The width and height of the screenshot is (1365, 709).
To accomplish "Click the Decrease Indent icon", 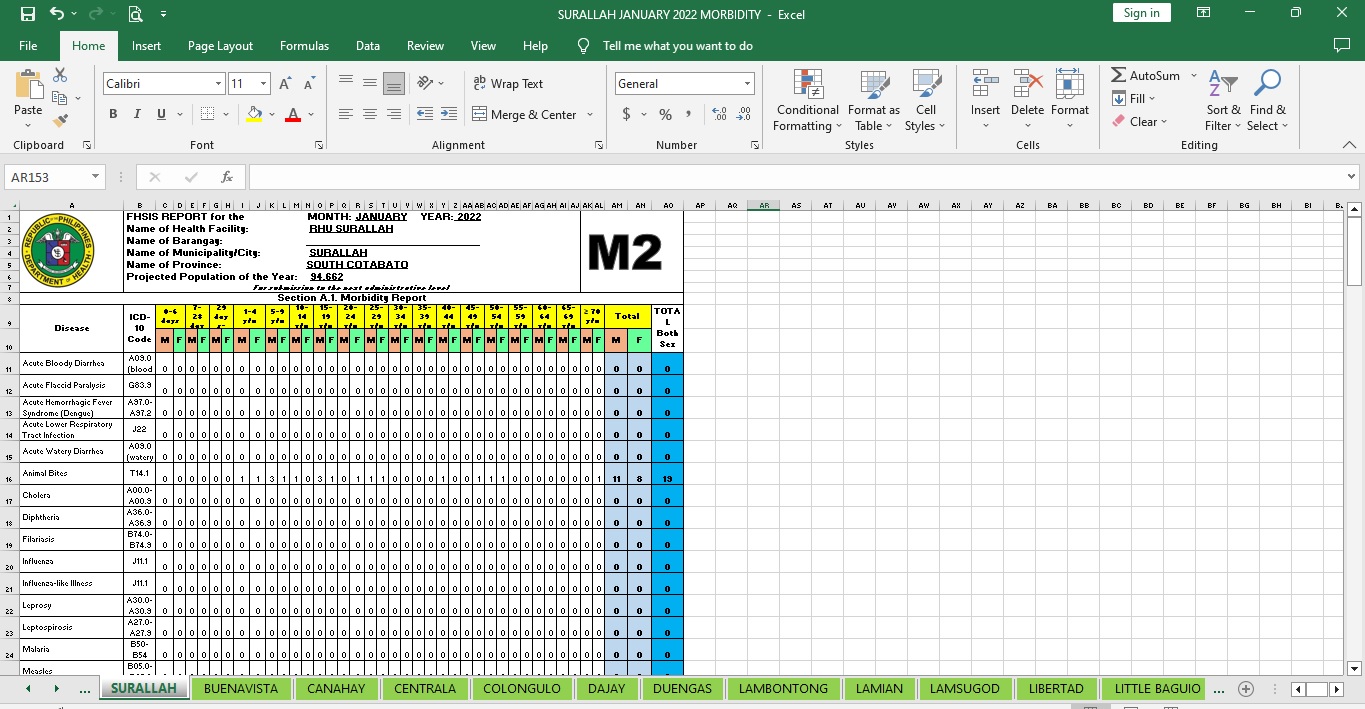I will click(424, 114).
